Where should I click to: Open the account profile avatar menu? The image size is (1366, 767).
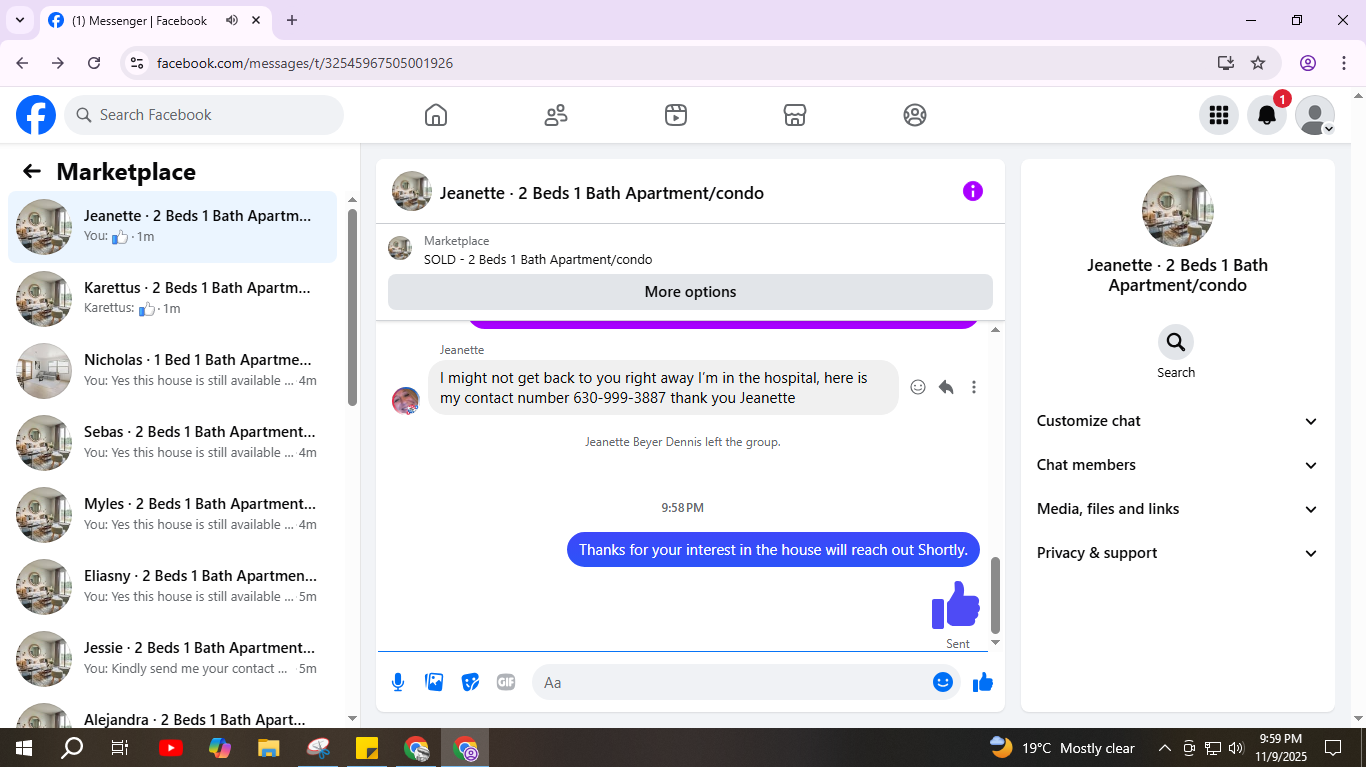[1315, 115]
